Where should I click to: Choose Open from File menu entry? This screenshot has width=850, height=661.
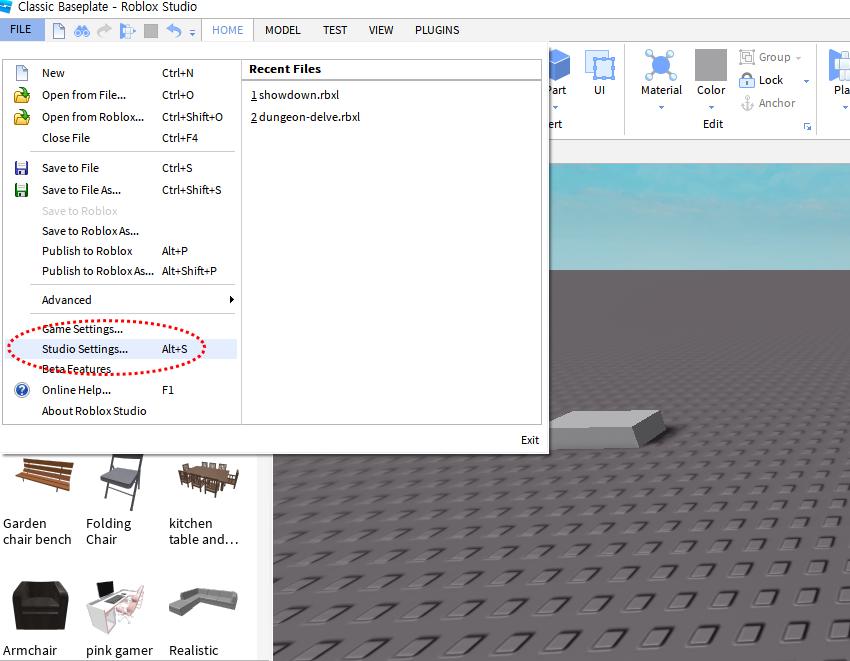pos(121,95)
